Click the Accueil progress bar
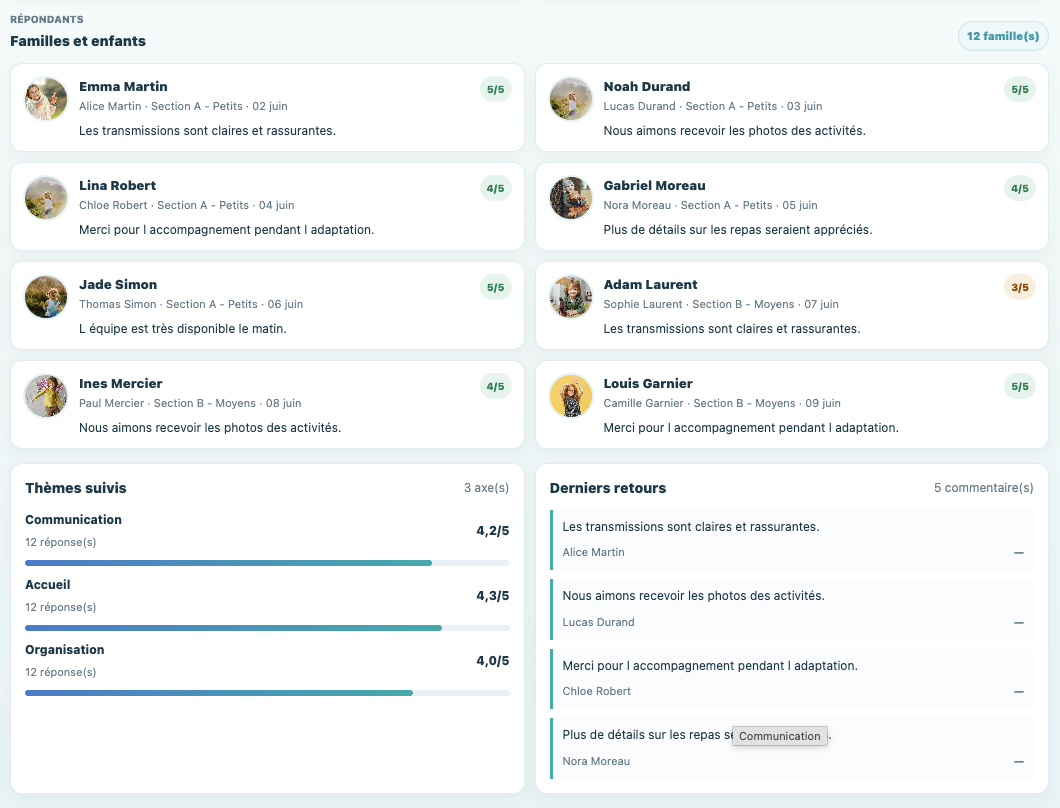 coord(267,628)
